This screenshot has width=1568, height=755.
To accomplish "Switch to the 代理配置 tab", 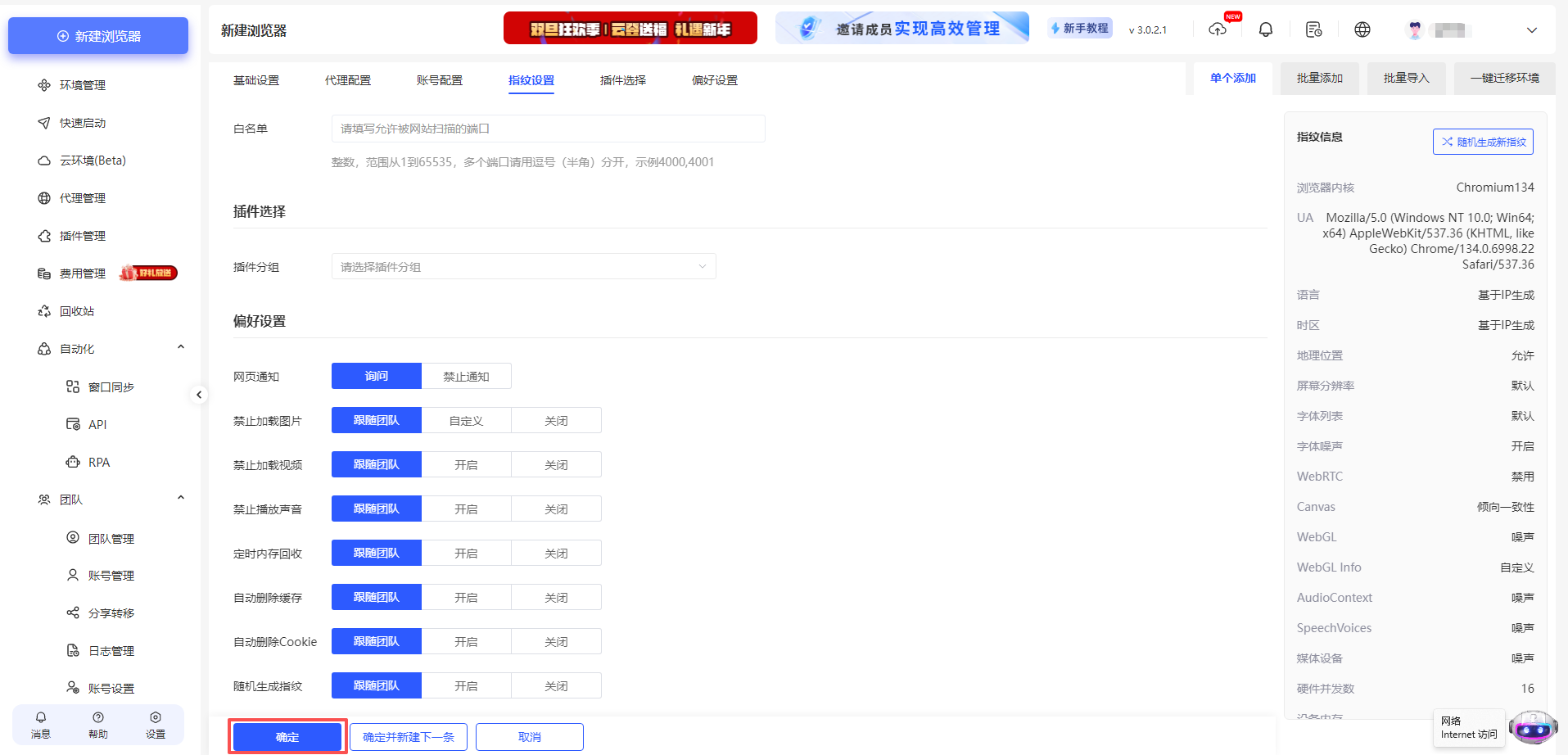I will (347, 79).
